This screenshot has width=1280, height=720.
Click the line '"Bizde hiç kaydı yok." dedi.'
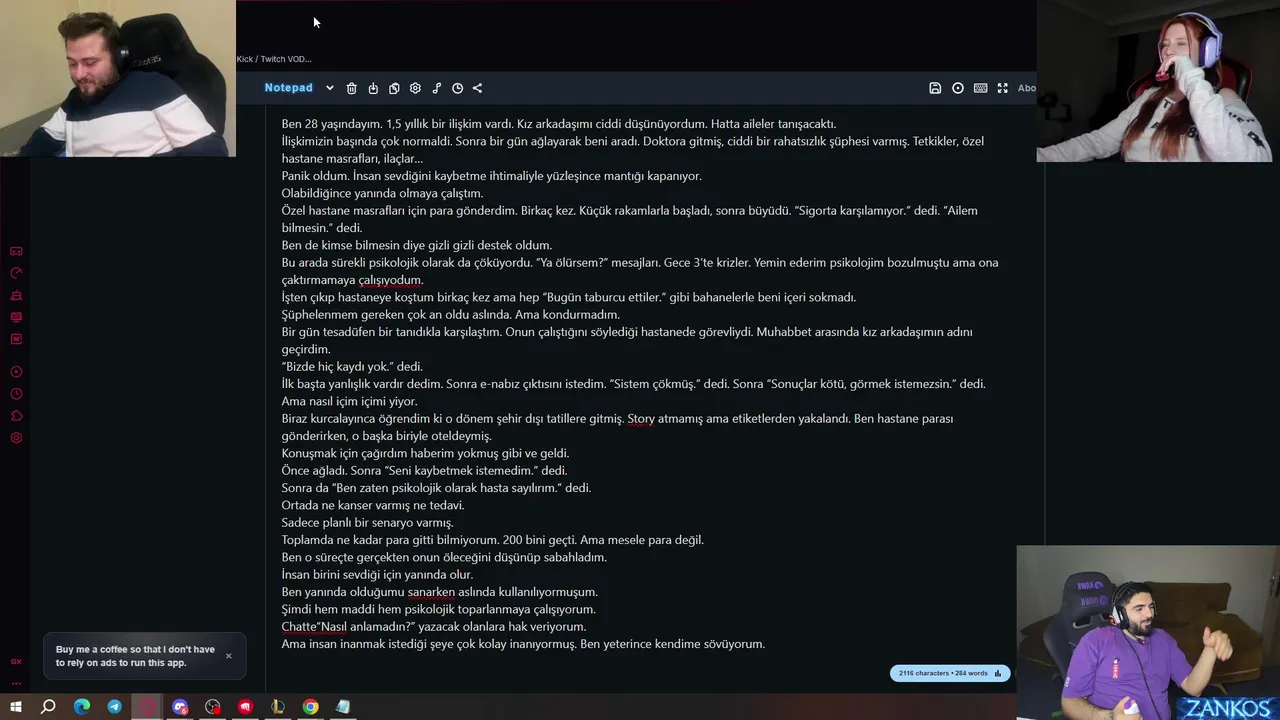point(352,367)
